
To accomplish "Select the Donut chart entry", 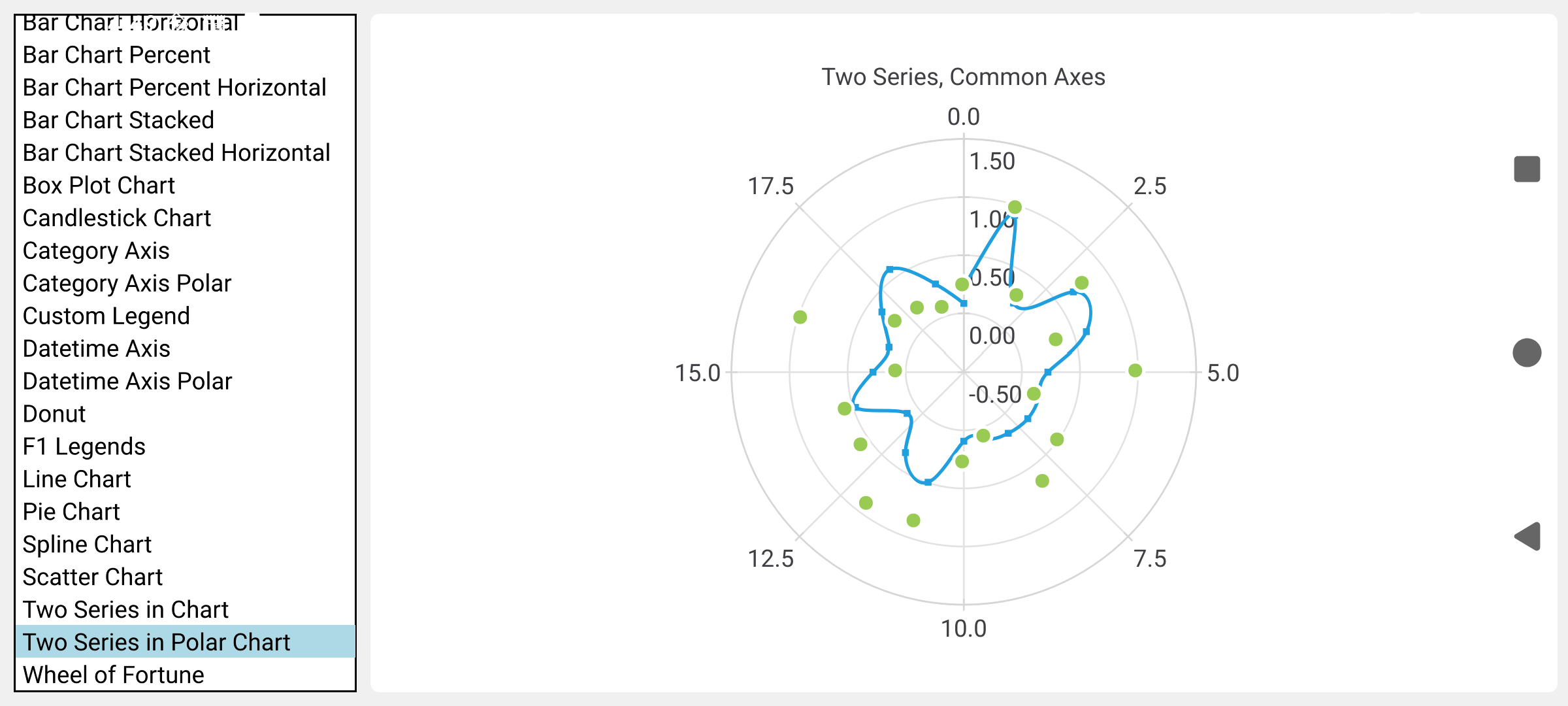I will pyautogui.click(x=54, y=414).
